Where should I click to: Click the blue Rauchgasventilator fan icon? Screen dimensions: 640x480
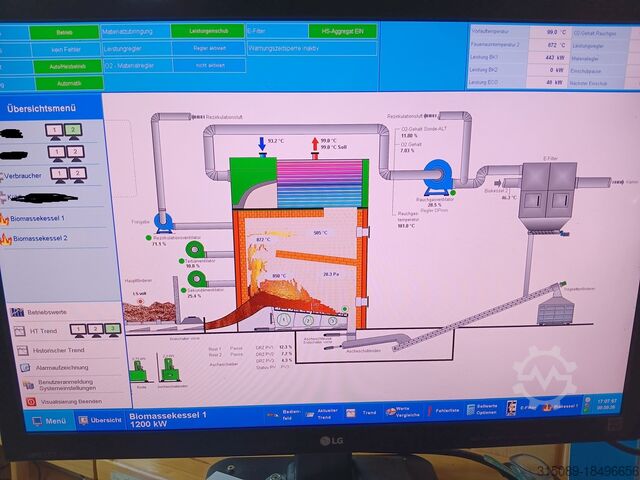click(x=437, y=178)
